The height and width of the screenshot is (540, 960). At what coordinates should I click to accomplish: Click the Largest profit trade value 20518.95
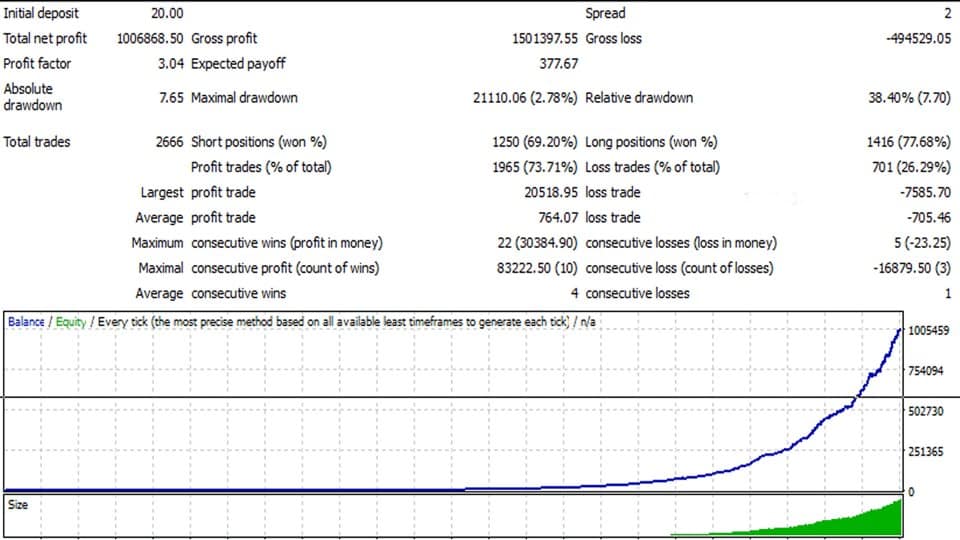tap(544, 192)
